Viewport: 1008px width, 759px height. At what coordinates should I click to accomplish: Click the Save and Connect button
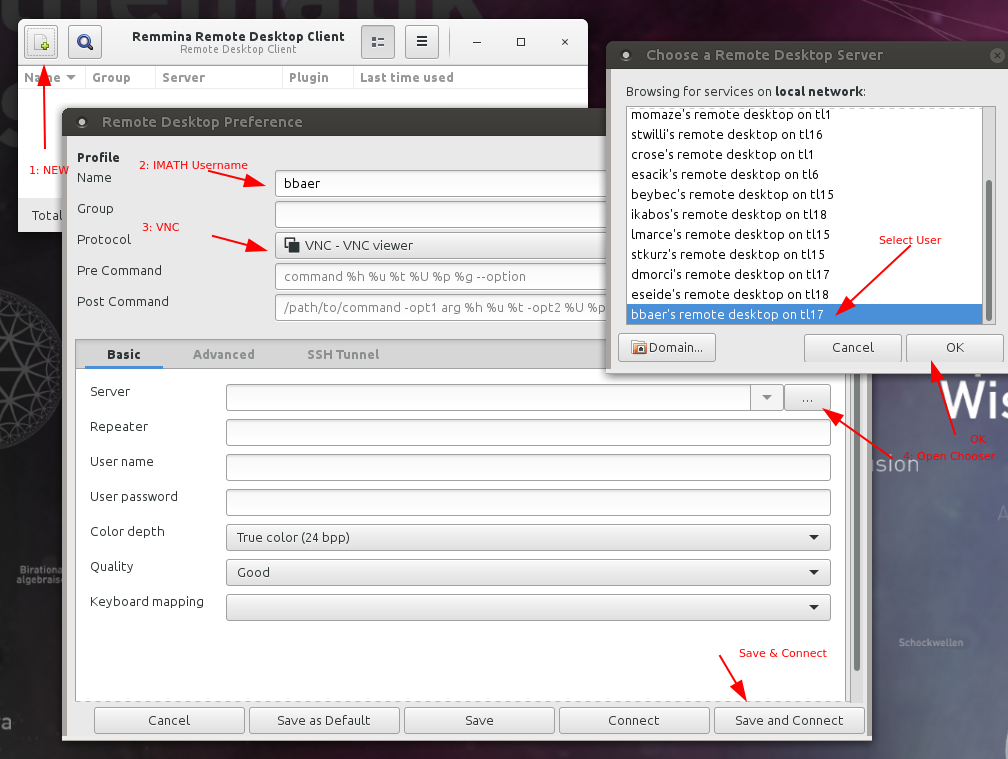(789, 720)
